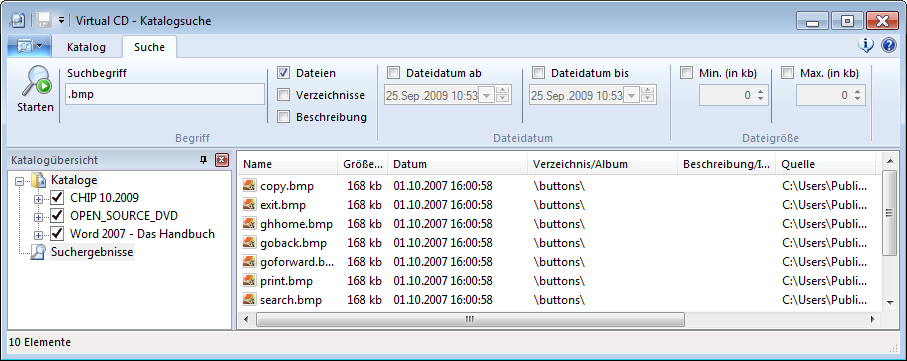907x361 pixels.
Task: Sort results by Quelle column
Action: point(826,164)
